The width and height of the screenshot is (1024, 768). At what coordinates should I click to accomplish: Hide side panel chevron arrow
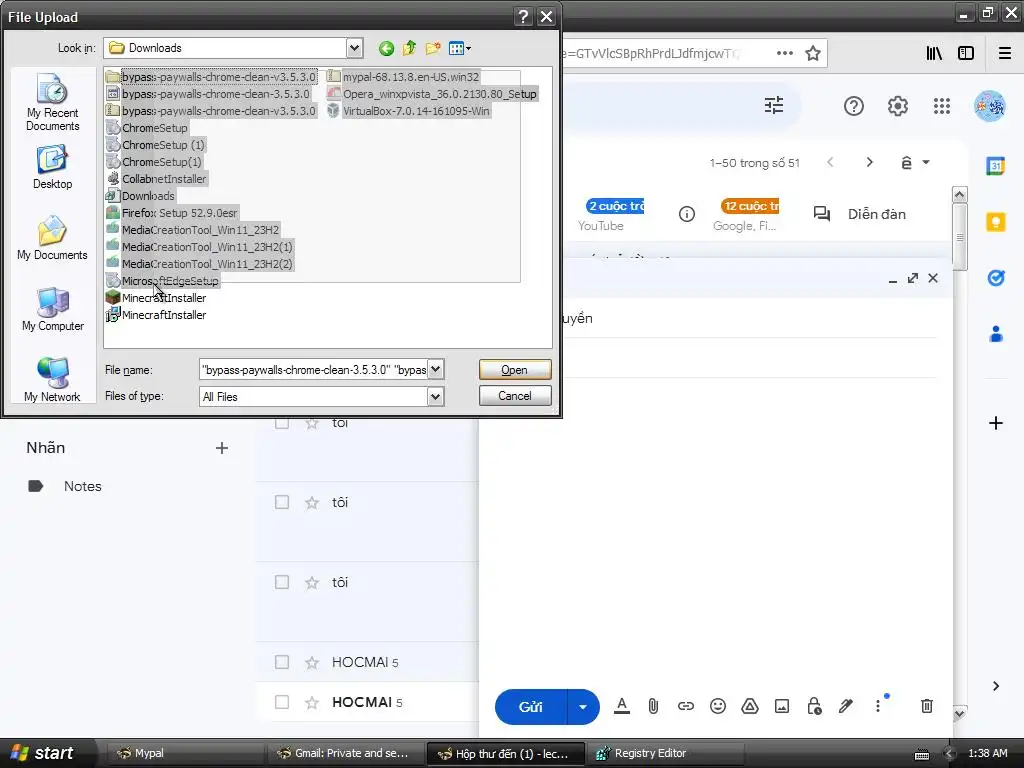coord(995,686)
